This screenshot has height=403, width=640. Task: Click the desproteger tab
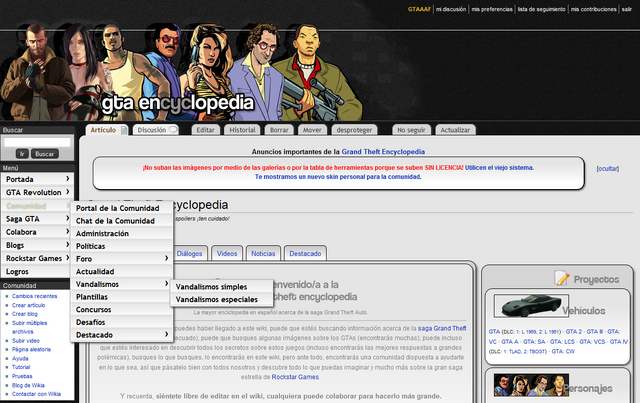click(354, 130)
